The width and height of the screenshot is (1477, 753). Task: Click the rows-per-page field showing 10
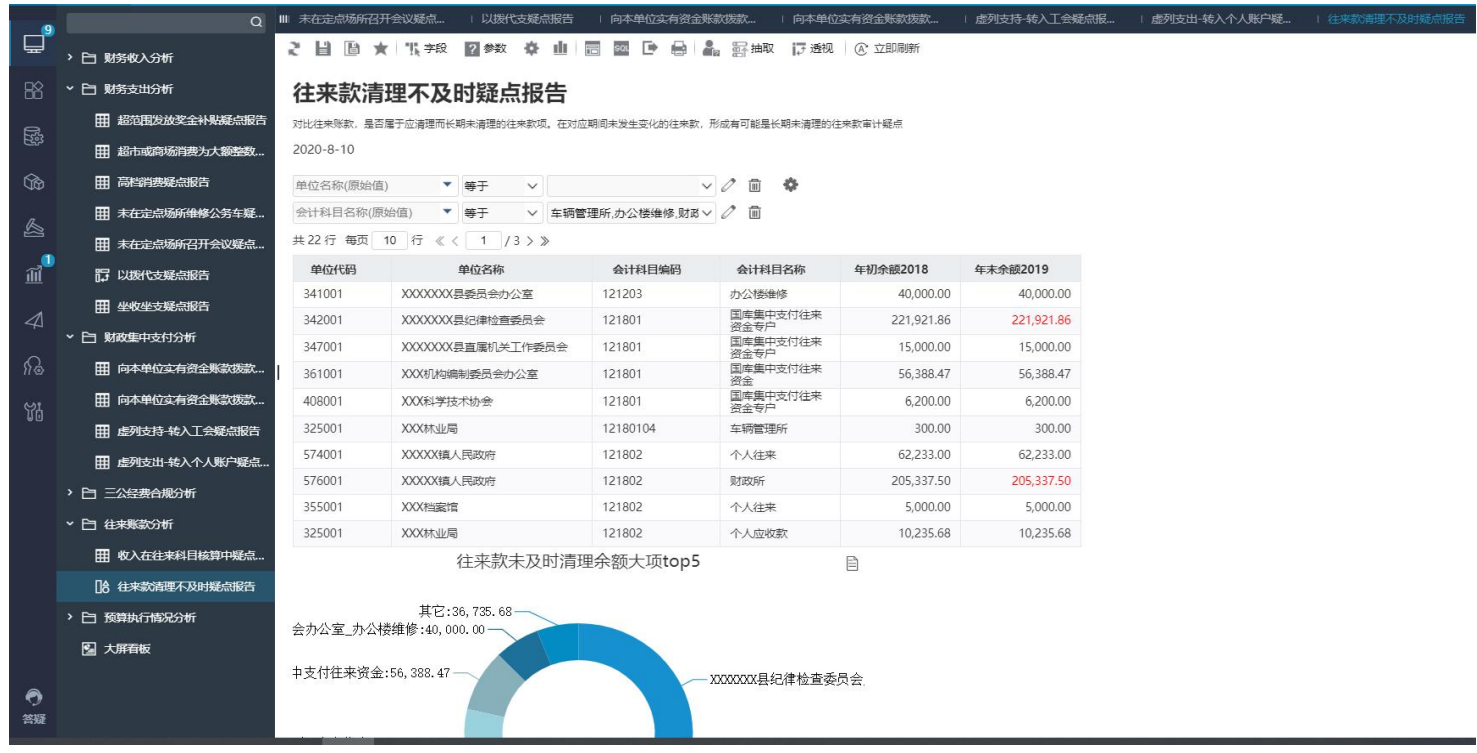click(x=389, y=240)
